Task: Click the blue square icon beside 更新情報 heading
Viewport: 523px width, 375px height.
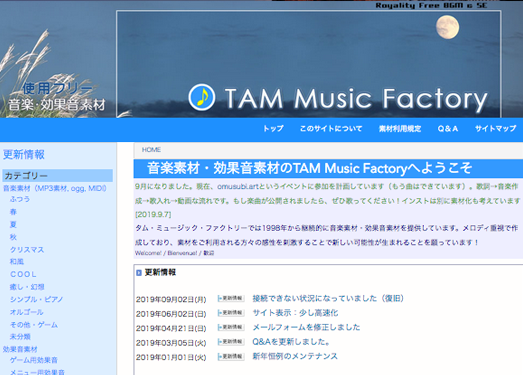Action: pyautogui.click(x=139, y=273)
